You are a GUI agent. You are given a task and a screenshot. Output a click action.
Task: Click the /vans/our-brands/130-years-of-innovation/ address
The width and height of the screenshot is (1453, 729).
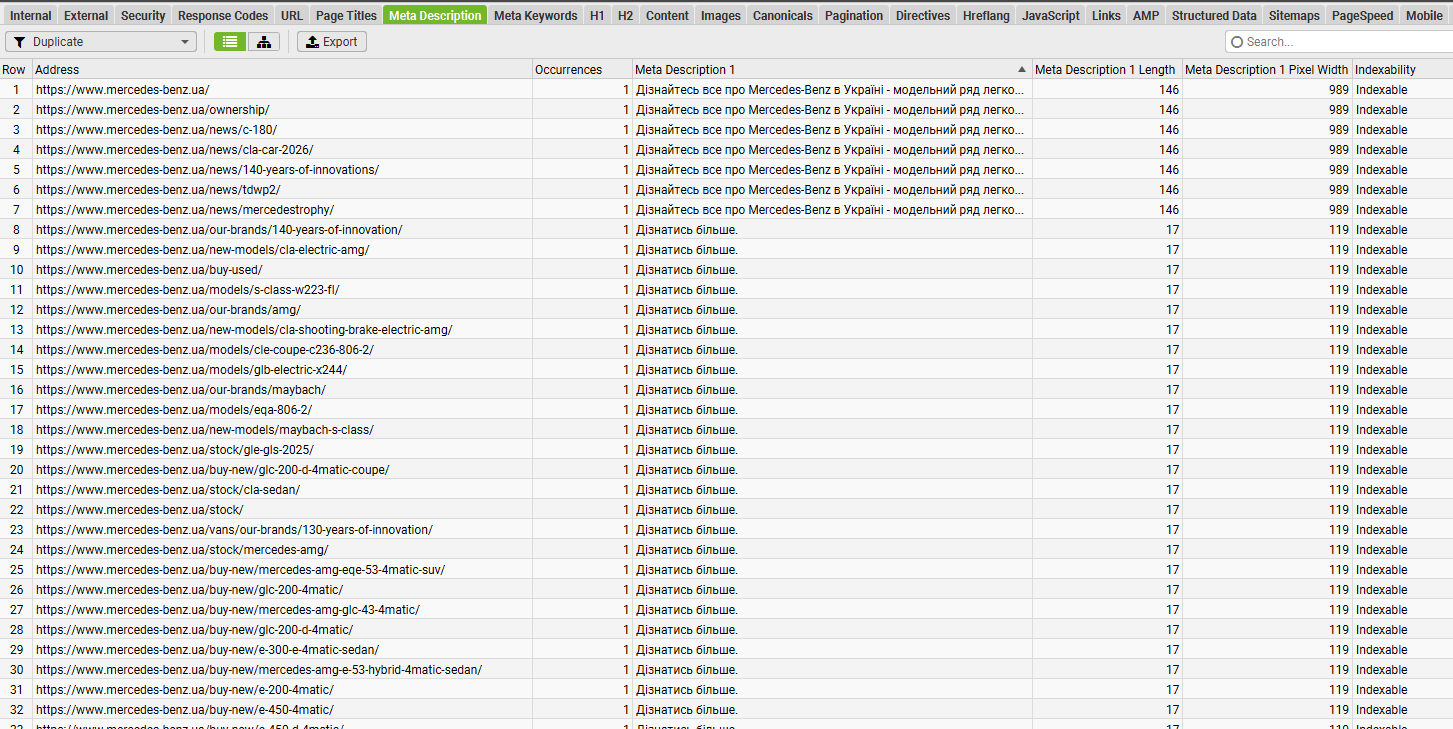[234, 530]
